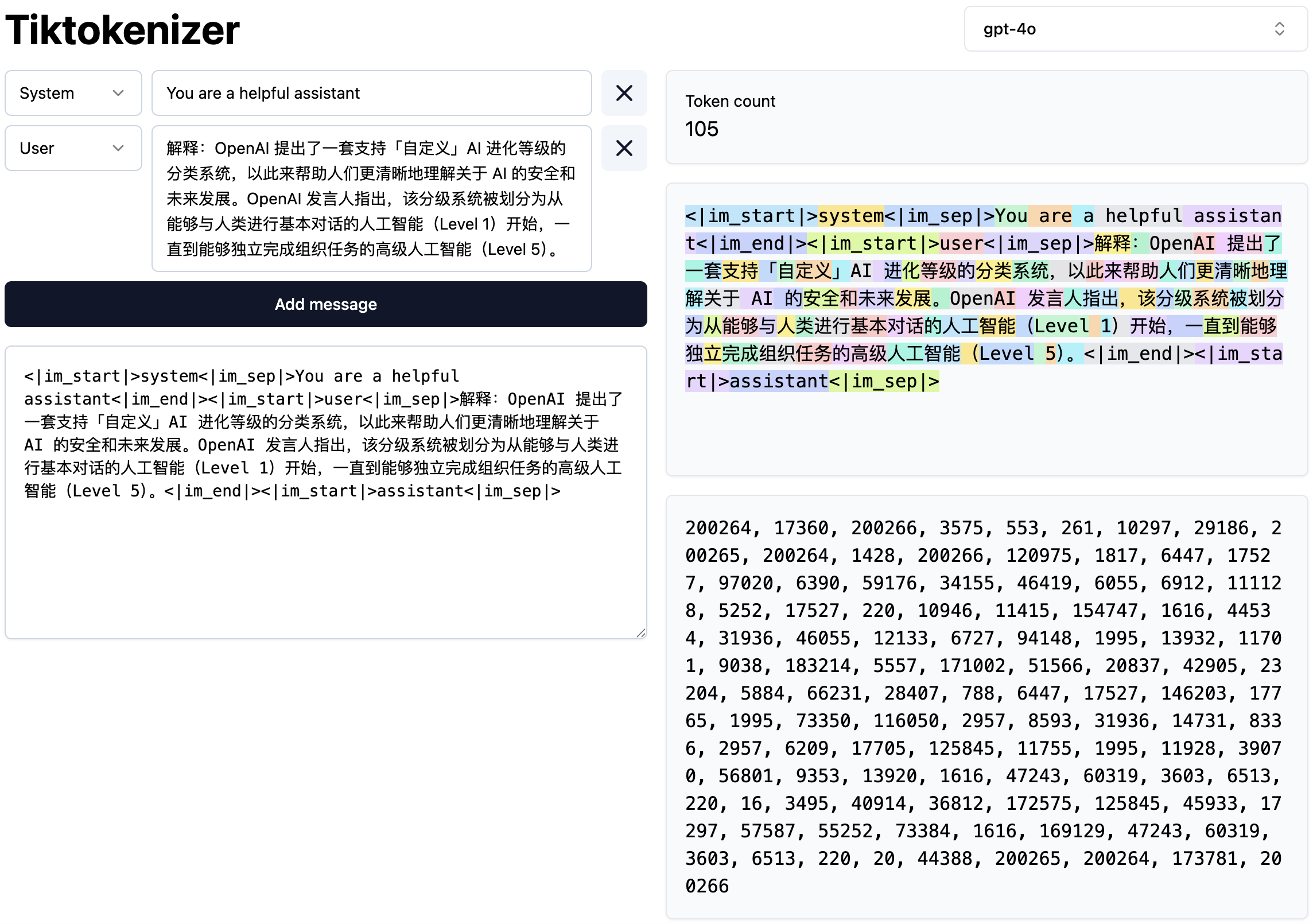Remove the User message with X icon
The height and width of the screenshot is (924, 1313).
(x=624, y=148)
